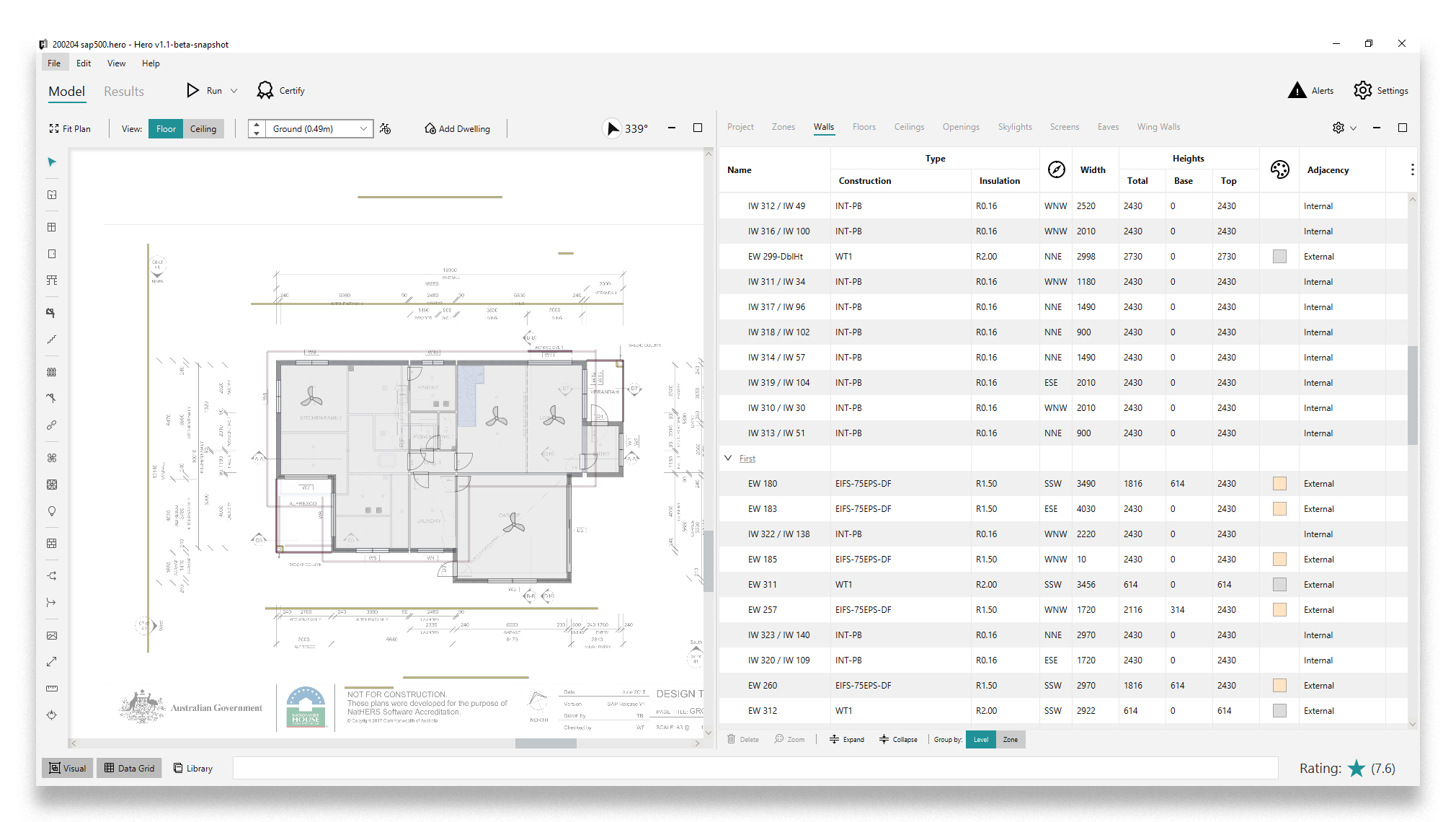Select the arrow pointer tool
The height and width of the screenshot is (822, 1456).
coord(52,162)
